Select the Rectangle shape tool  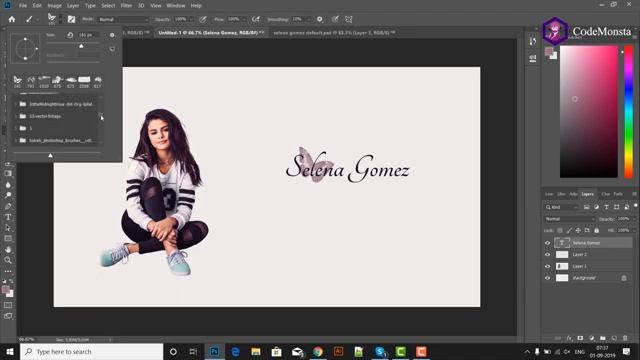tap(8, 238)
